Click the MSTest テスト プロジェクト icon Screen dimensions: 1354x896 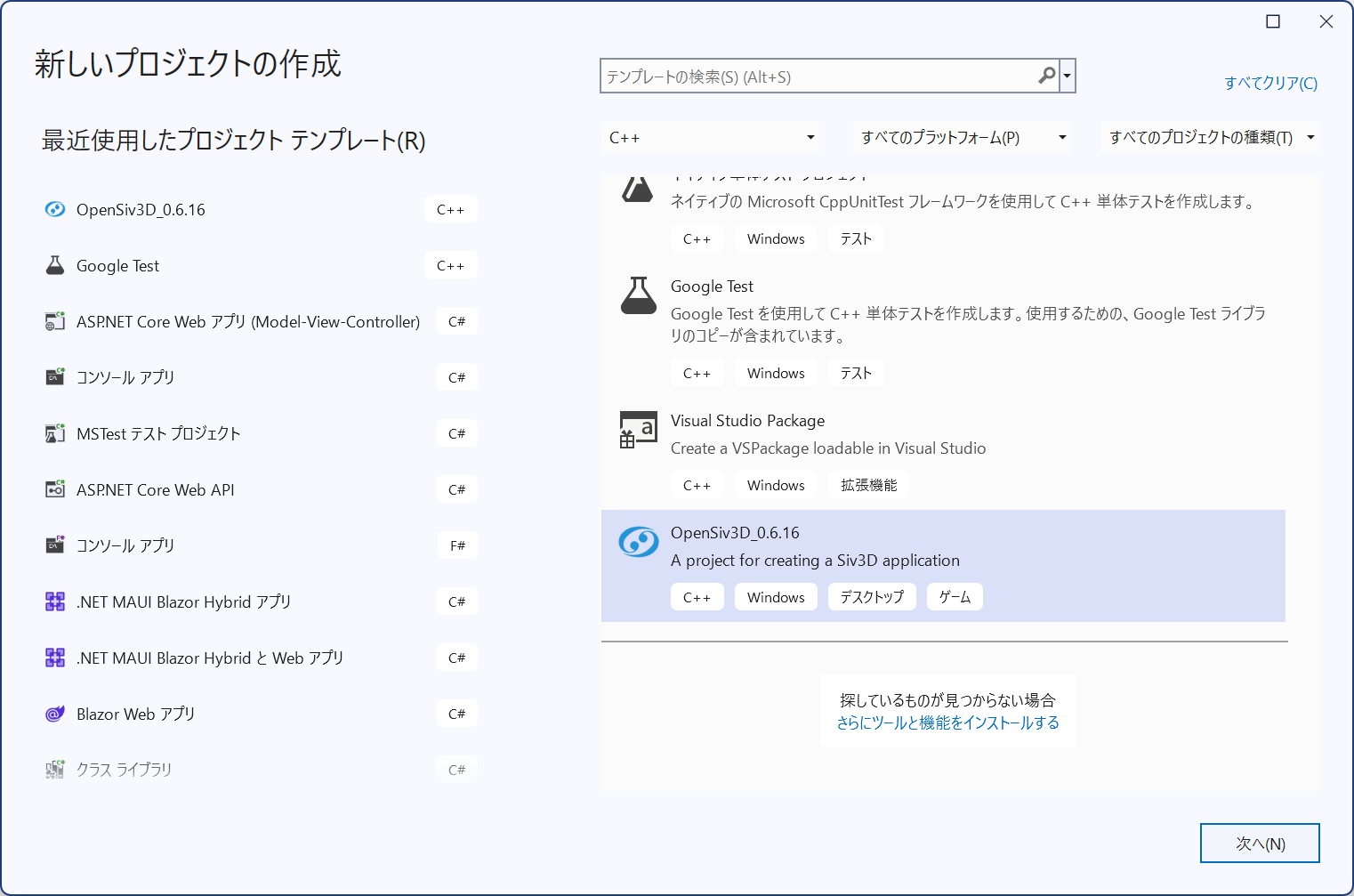coord(55,434)
